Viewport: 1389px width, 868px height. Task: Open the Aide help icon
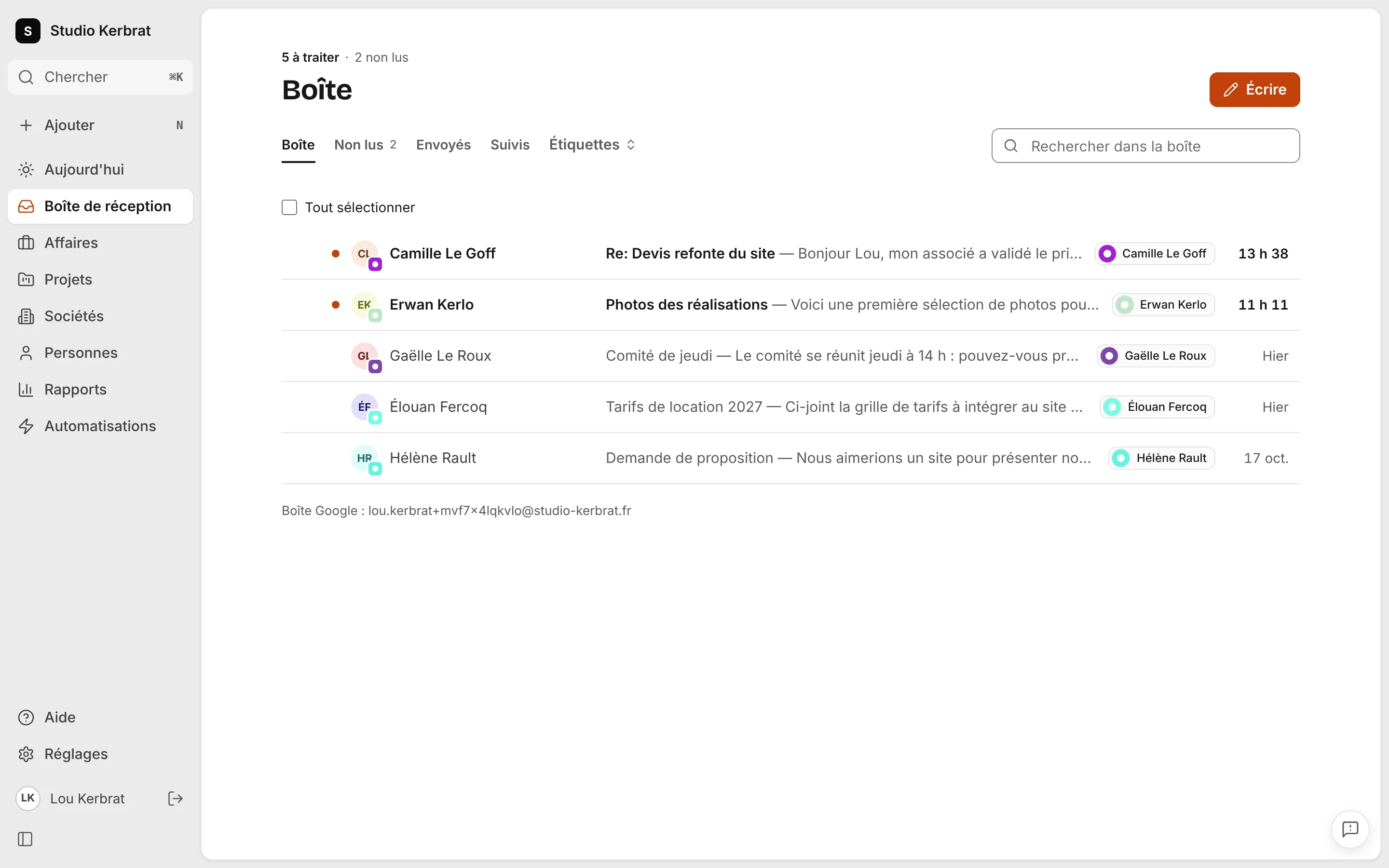pyautogui.click(x=26, y=718)
